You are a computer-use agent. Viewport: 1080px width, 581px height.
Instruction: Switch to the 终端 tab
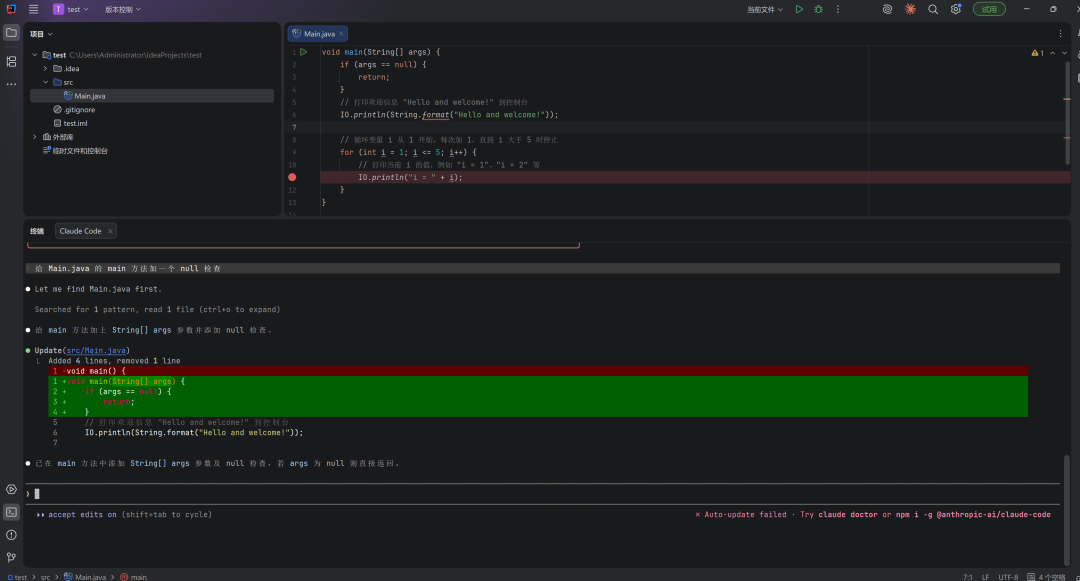(37, 231)
